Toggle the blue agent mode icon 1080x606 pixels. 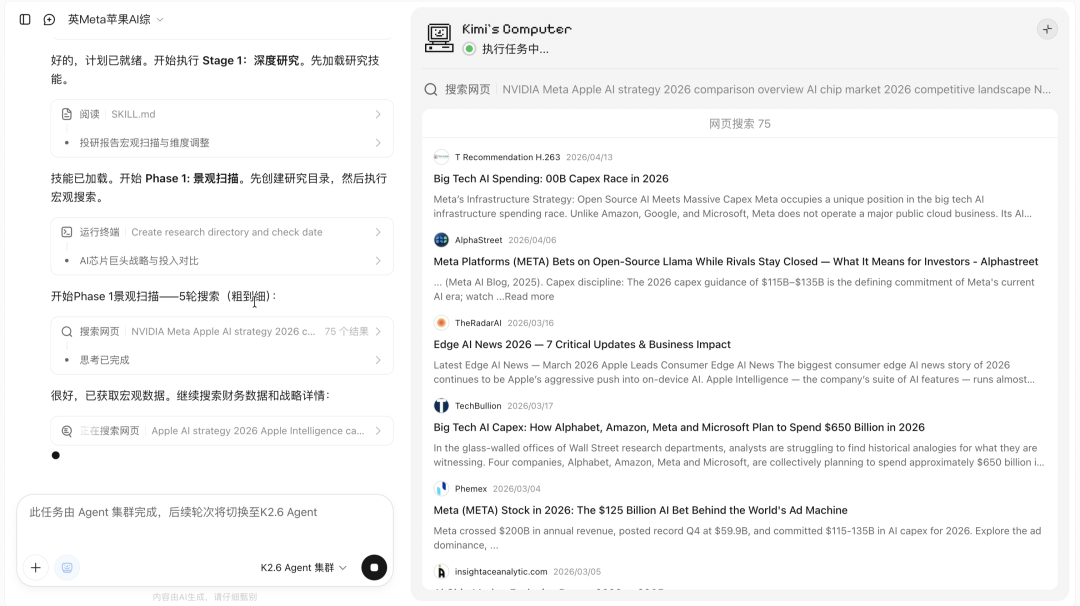pos(67,567)
